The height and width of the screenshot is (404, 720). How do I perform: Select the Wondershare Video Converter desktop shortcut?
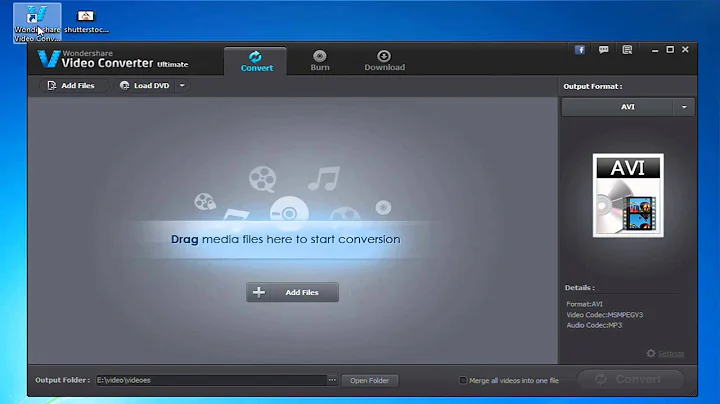(x=37, y=23)
